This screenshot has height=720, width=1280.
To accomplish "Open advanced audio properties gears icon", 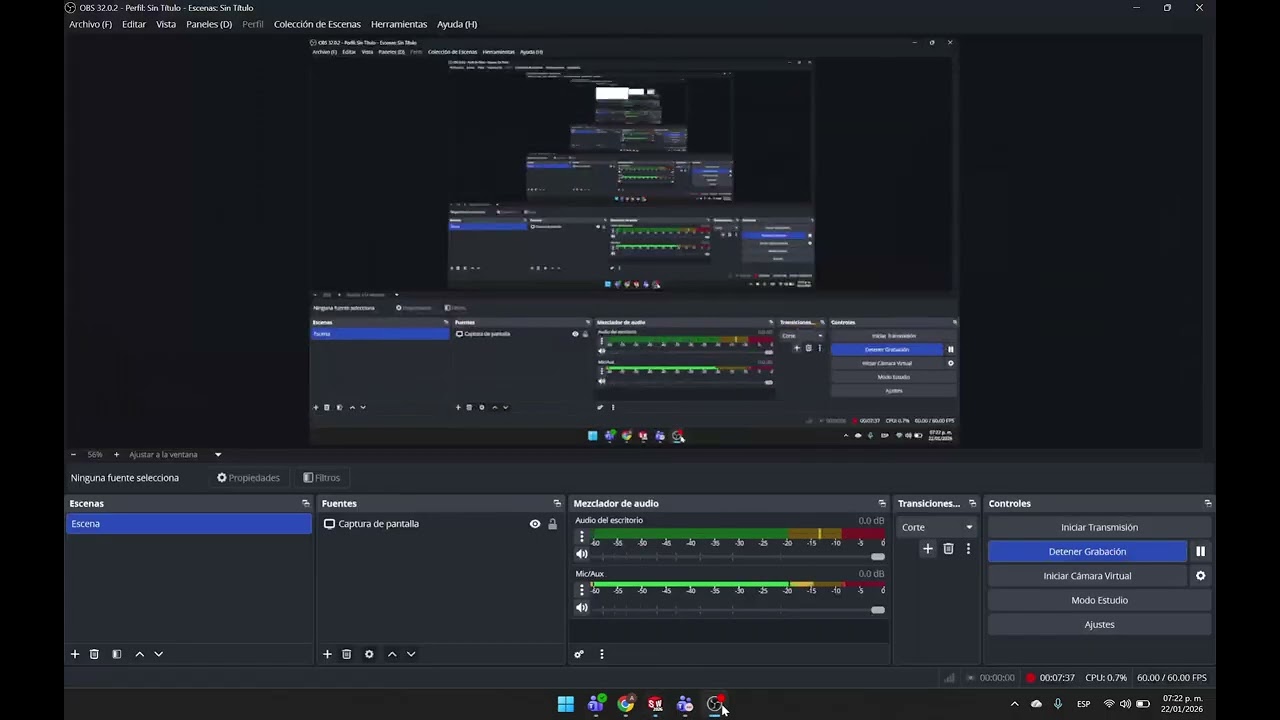I will click(579, 654).
